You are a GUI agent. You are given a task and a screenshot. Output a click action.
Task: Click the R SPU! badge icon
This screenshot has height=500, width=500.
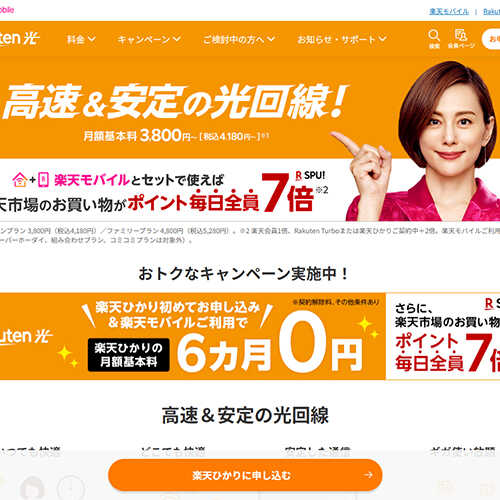[x=310, y=175]
